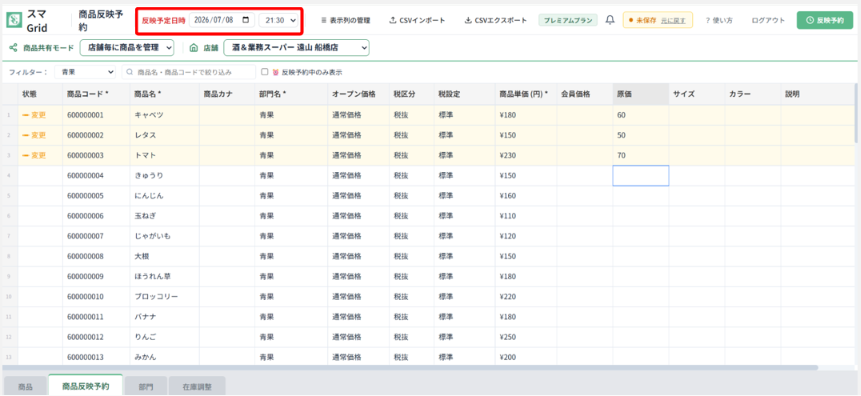The image size is (861, 396).
Task: Click the きゅうり product name cell
Action: pyautogui.click(x=164, y=176)
